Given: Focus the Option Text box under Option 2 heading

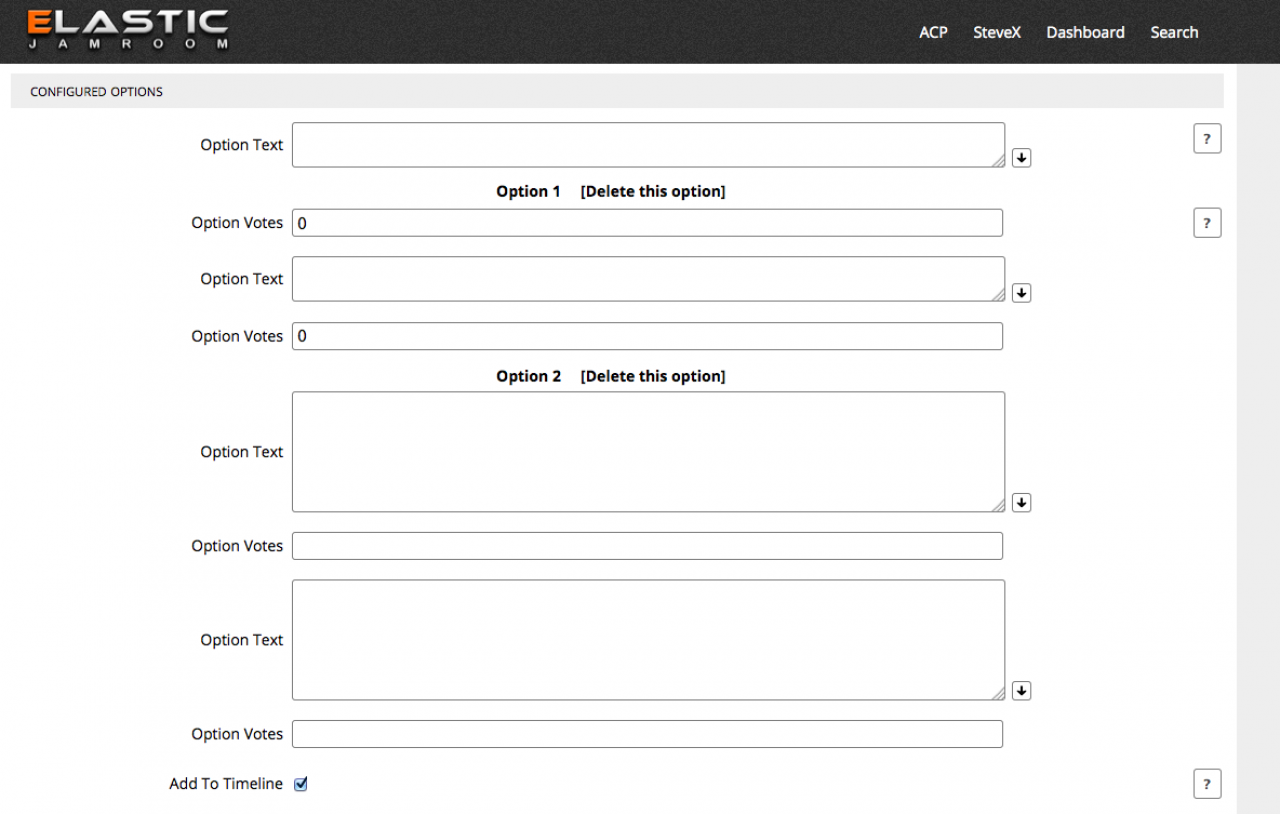Looking at the screenshot, I should (x=647, y=452).
